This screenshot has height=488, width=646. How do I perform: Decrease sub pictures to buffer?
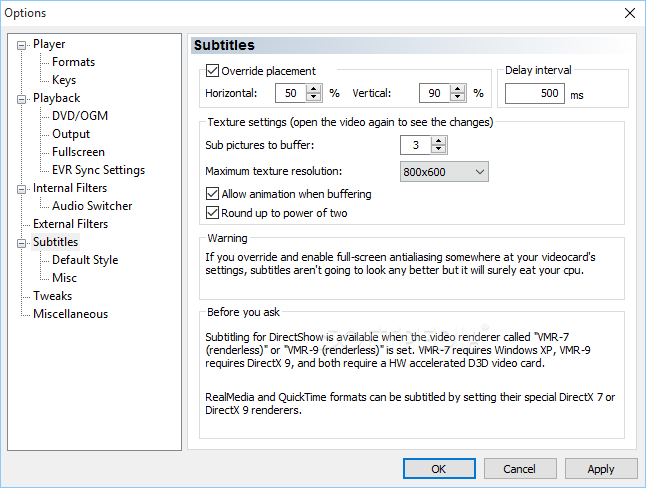pos(439,149)
